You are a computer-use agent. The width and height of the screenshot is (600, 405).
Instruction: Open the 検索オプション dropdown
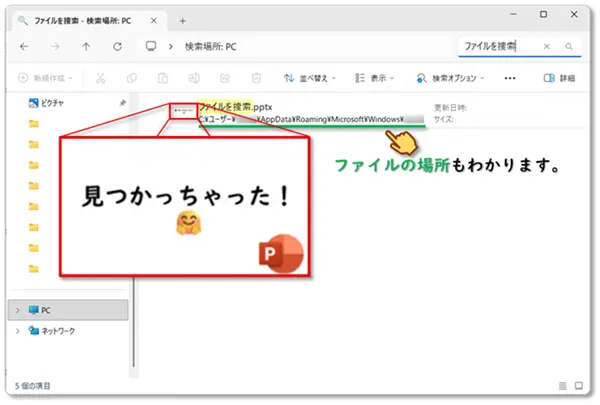click(x=450, y=78)
